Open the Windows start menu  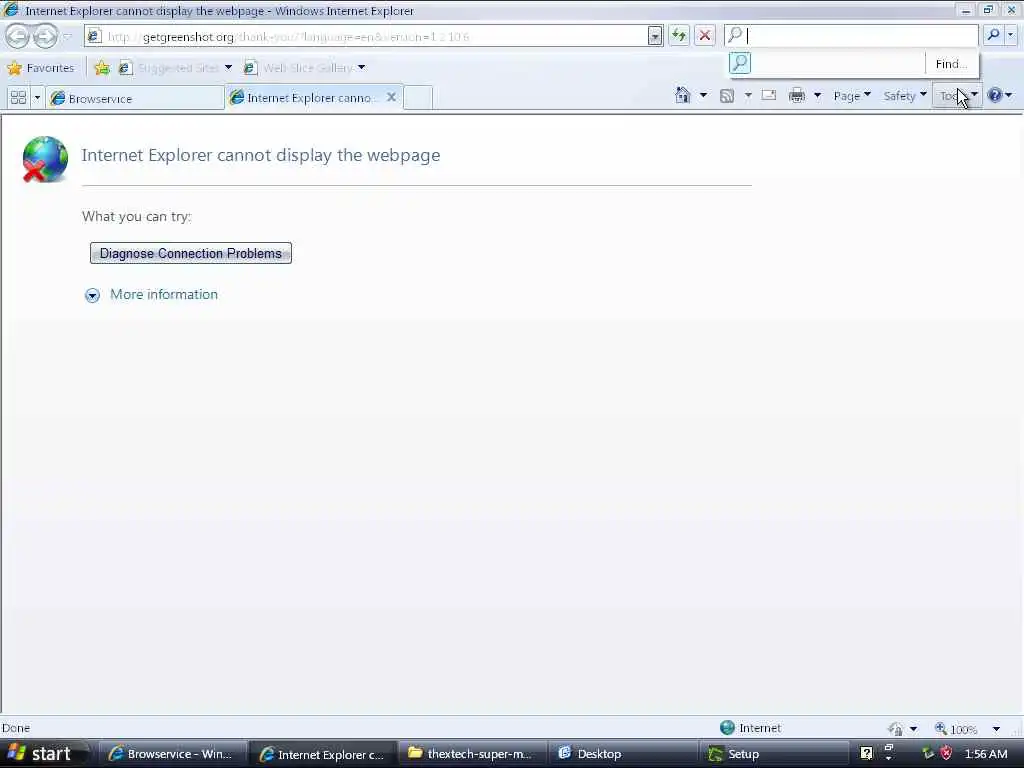pos(43,754)
